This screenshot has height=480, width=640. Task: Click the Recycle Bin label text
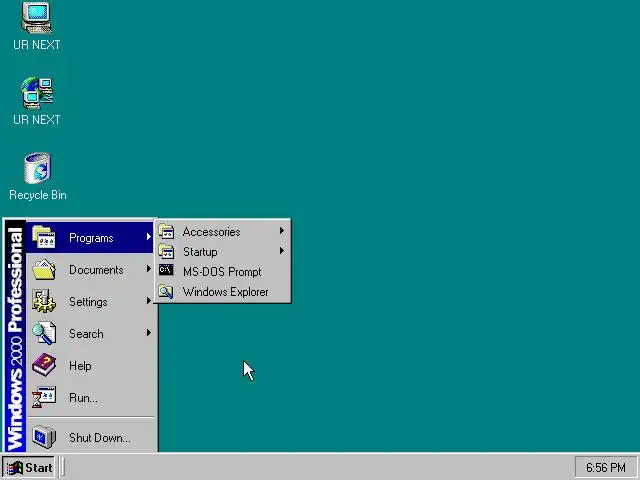pos(38,195)
